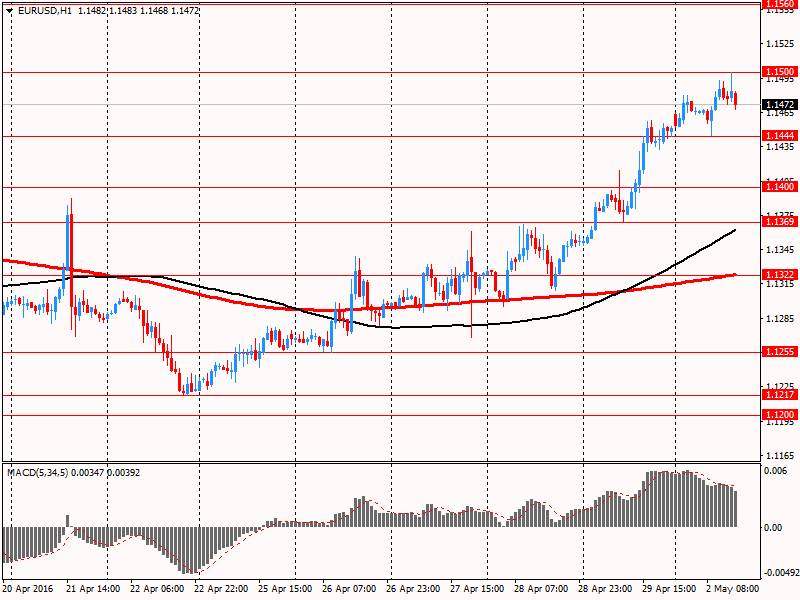Click the MACD scale value 0.00

tap(773, 528)
